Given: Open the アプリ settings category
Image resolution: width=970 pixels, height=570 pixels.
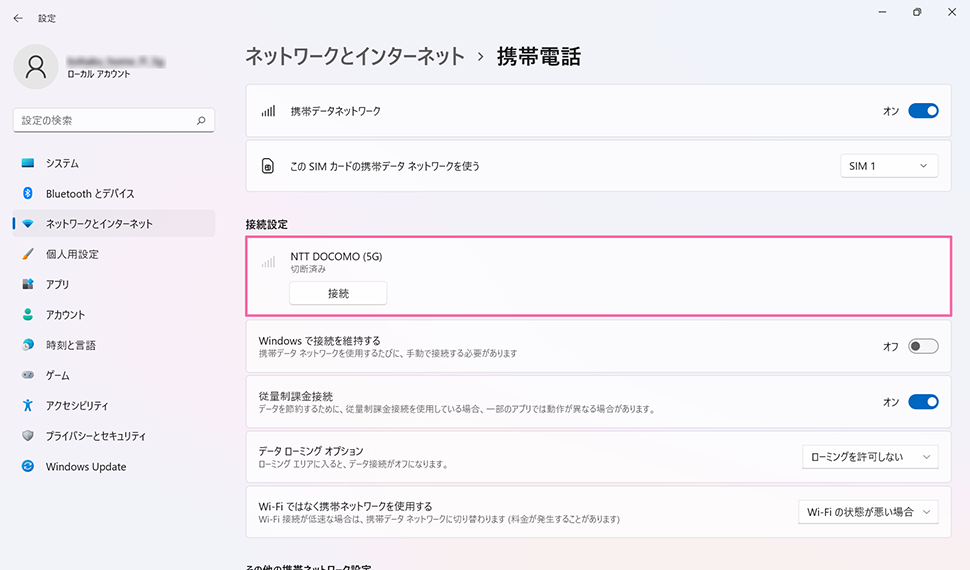Looking at the screenshot, I should (57, 284).
